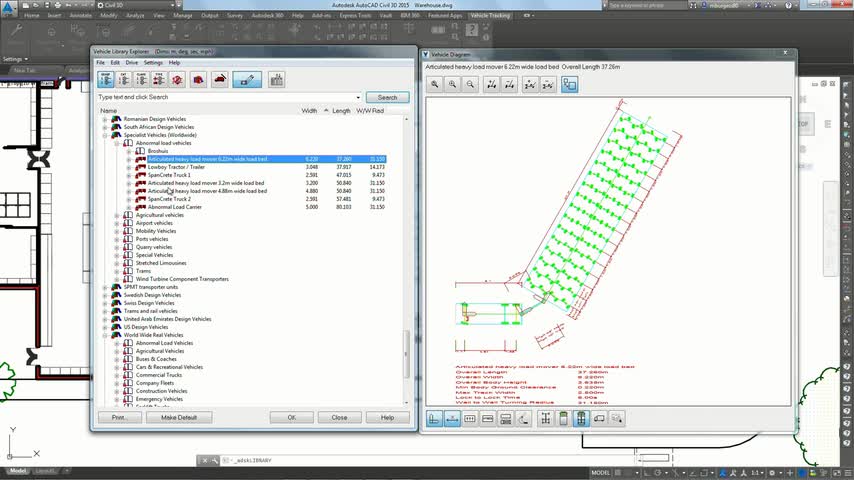Open the Settings menu in library explorer
854x480 pixels.
pos(153,63)
